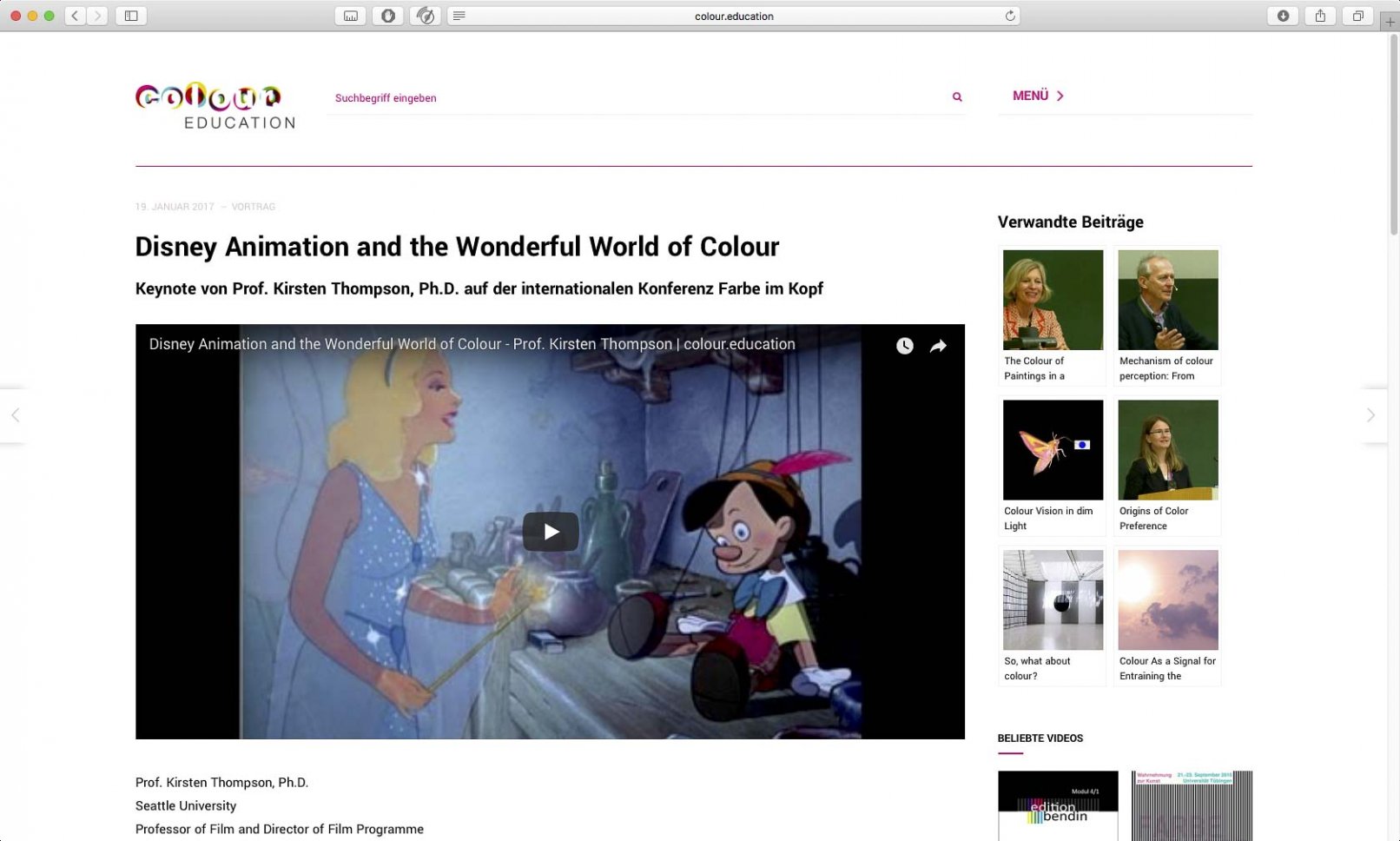The height and width of the screenshot is (841, 1400).
Task: Open a new tab with plus button
Action: pos(1390,22)
